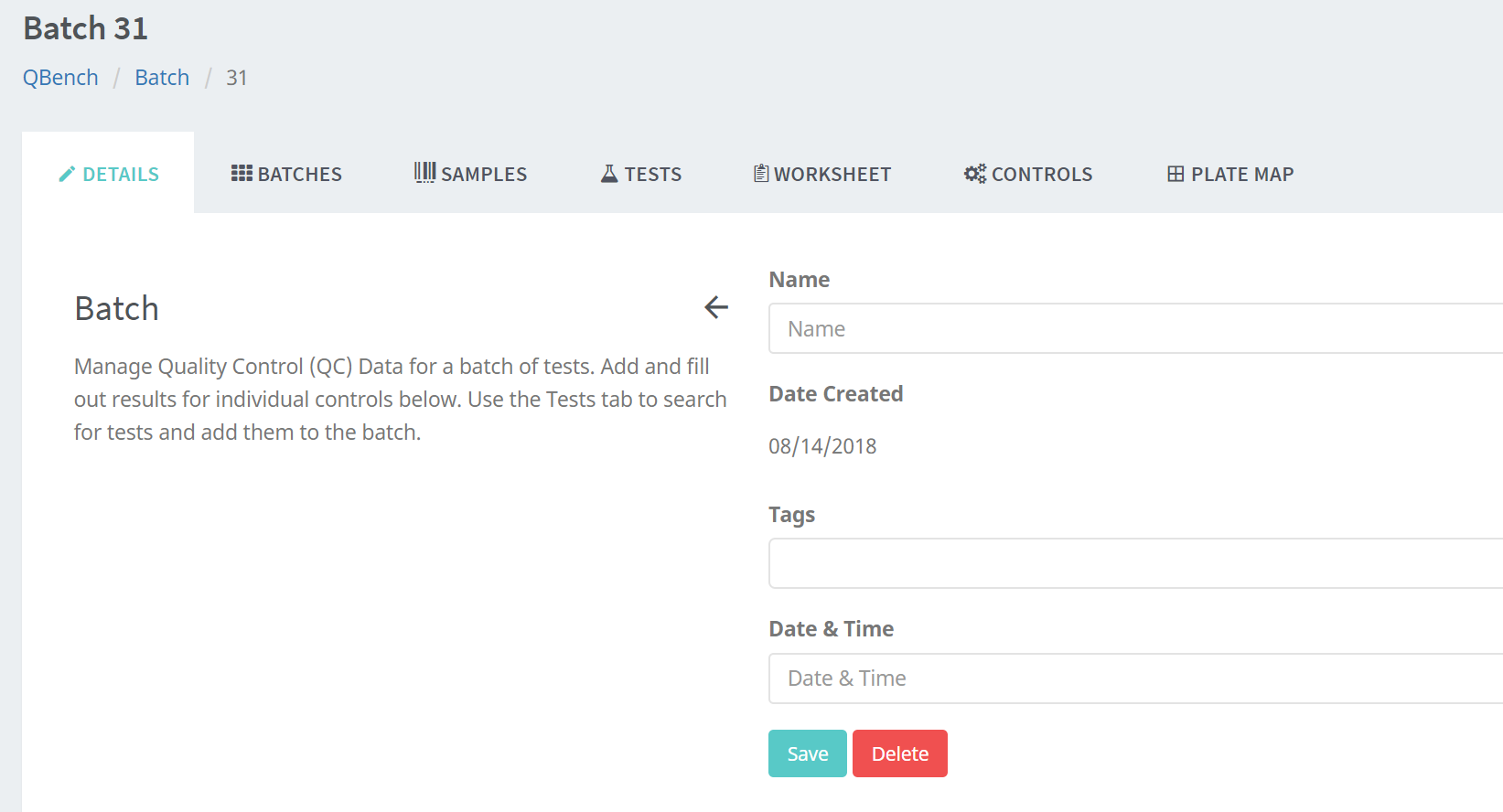Click the Batch 31 page title
The image size is (1503, 812).
click(x=86, y=28)
